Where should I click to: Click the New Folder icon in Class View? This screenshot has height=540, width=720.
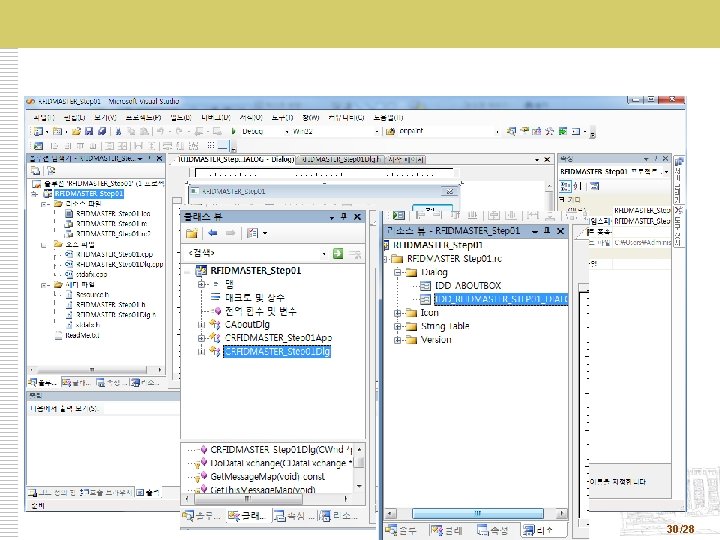[192, 233]
